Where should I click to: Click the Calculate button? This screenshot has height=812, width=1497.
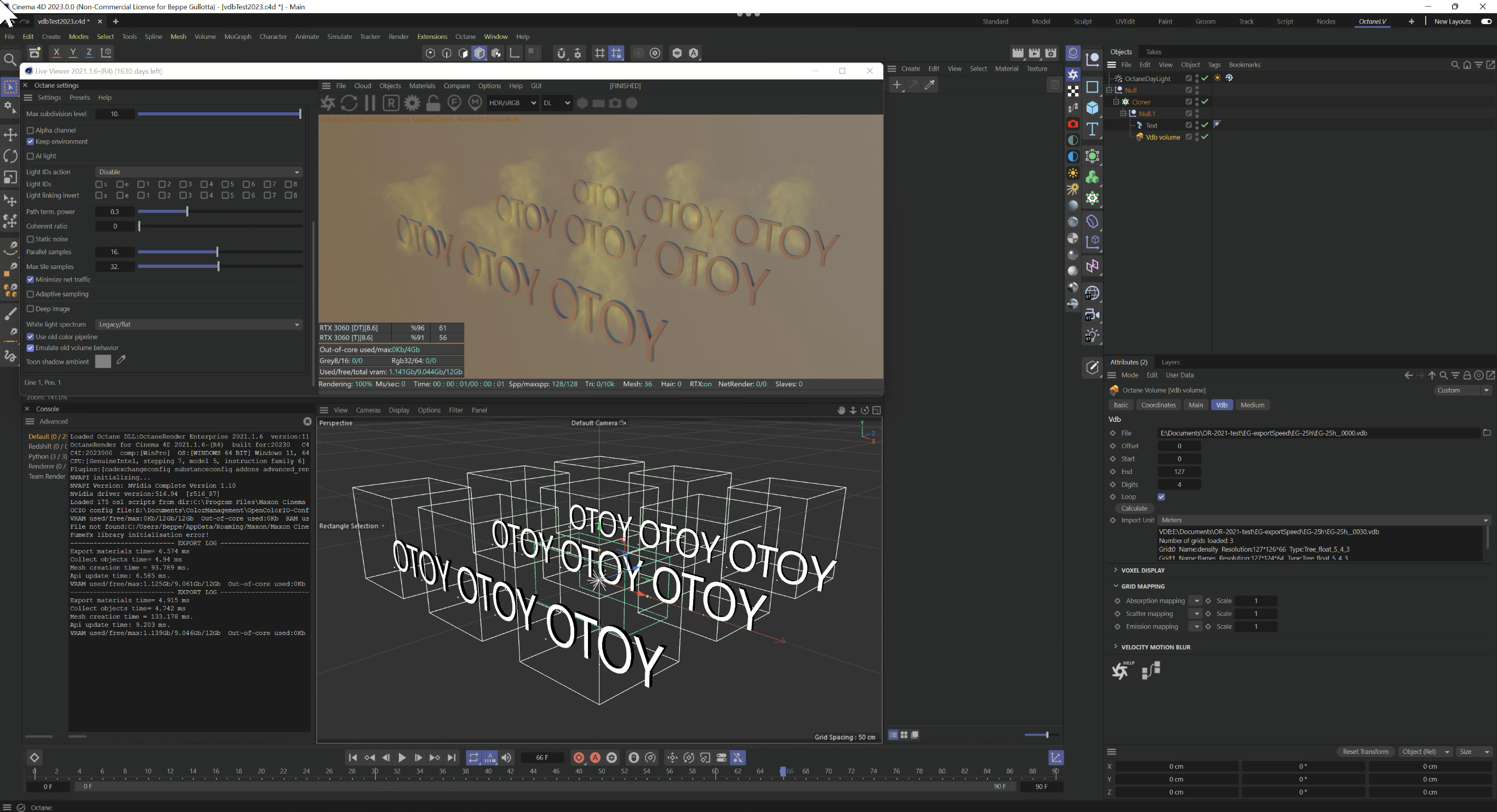[x=1134, y=508]
